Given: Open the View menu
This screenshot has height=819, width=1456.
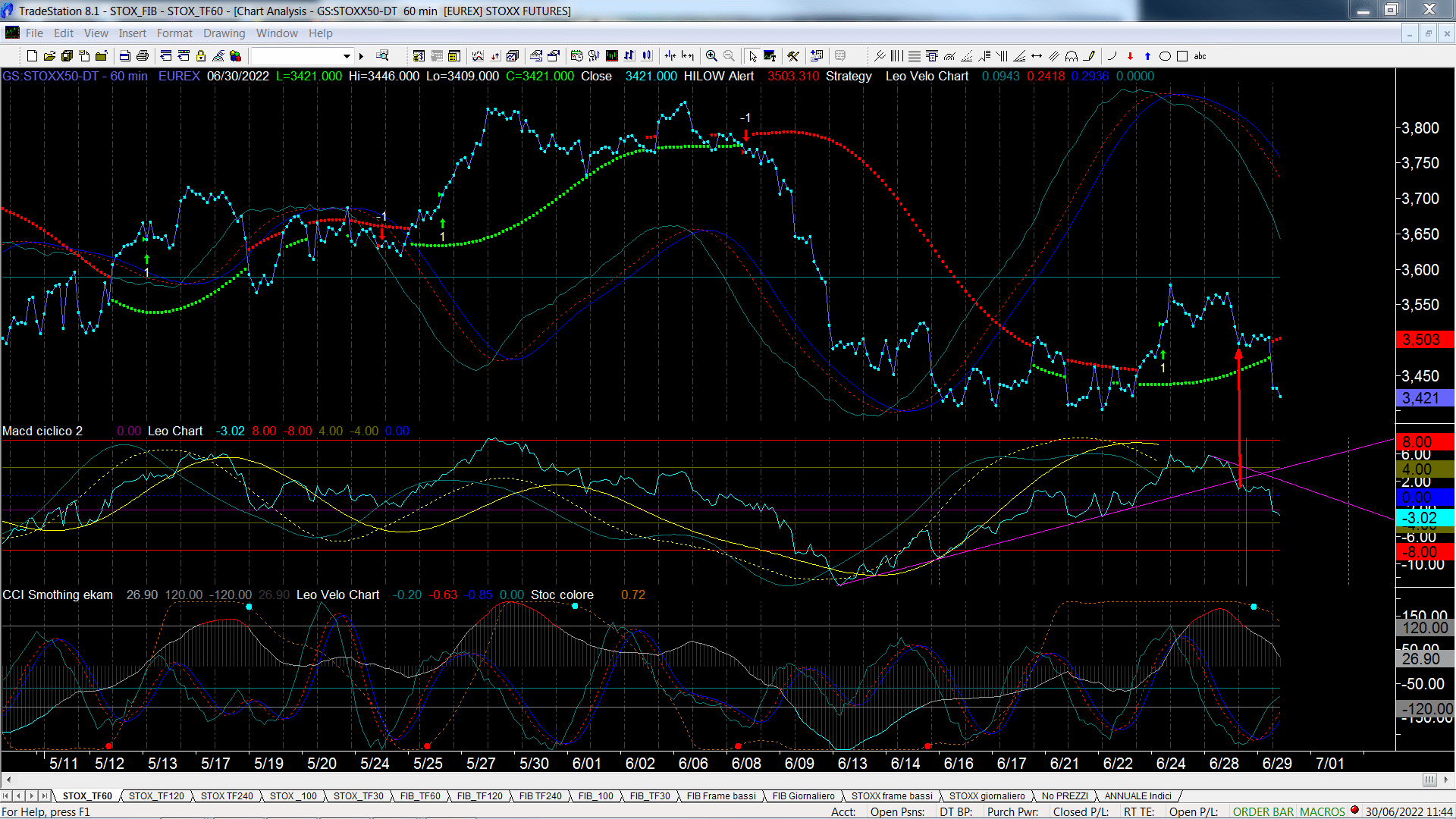Looking at the screenshot, I should (96, 33).
